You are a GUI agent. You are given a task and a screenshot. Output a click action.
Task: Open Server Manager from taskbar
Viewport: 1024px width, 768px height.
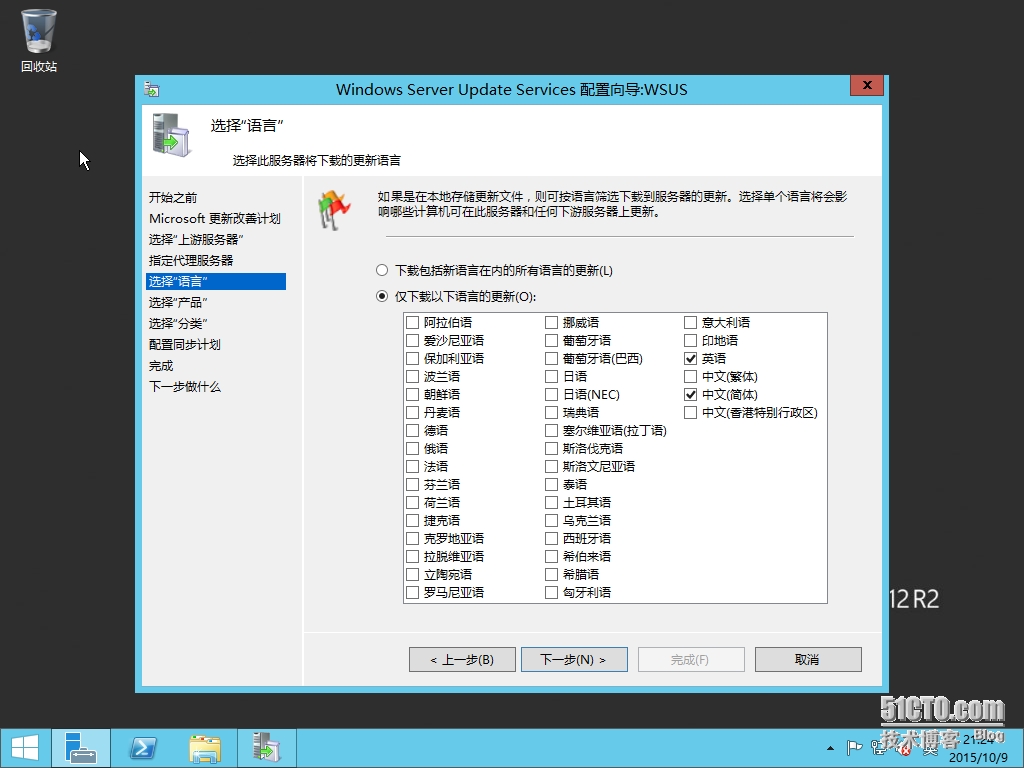coord(81,748)
